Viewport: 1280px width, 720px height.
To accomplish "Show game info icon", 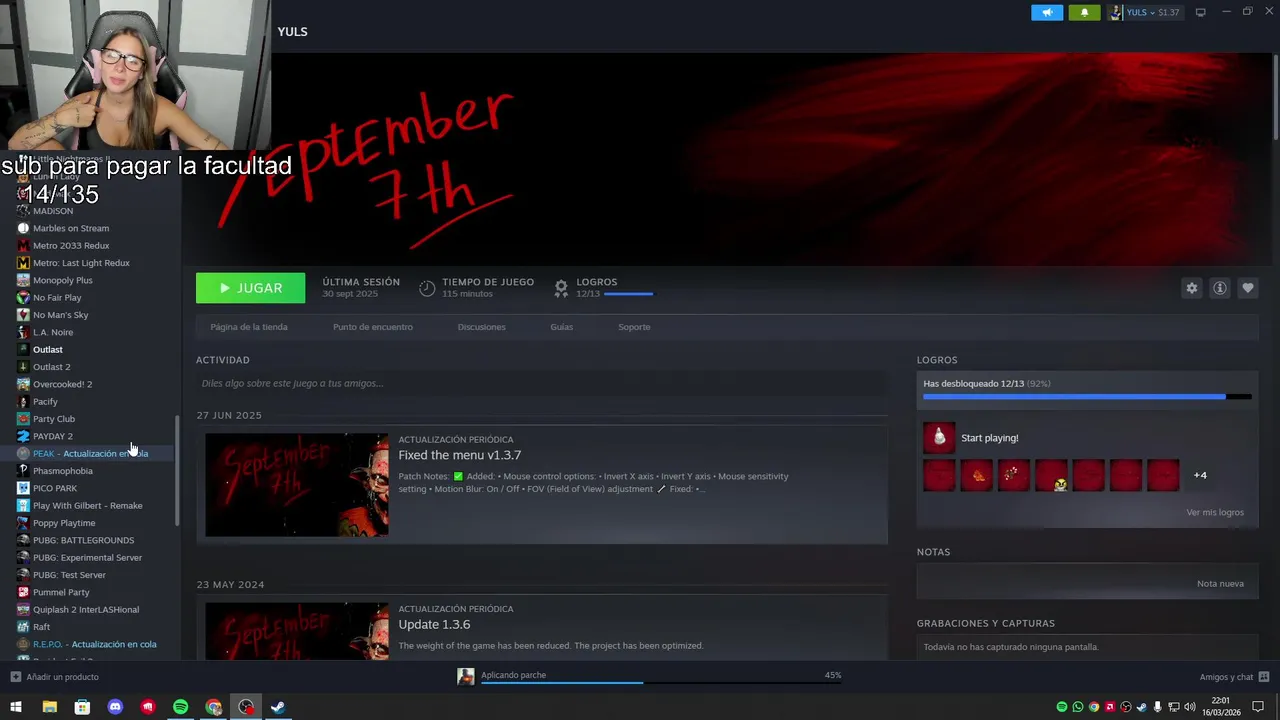I will click(x=1219, y=288).
